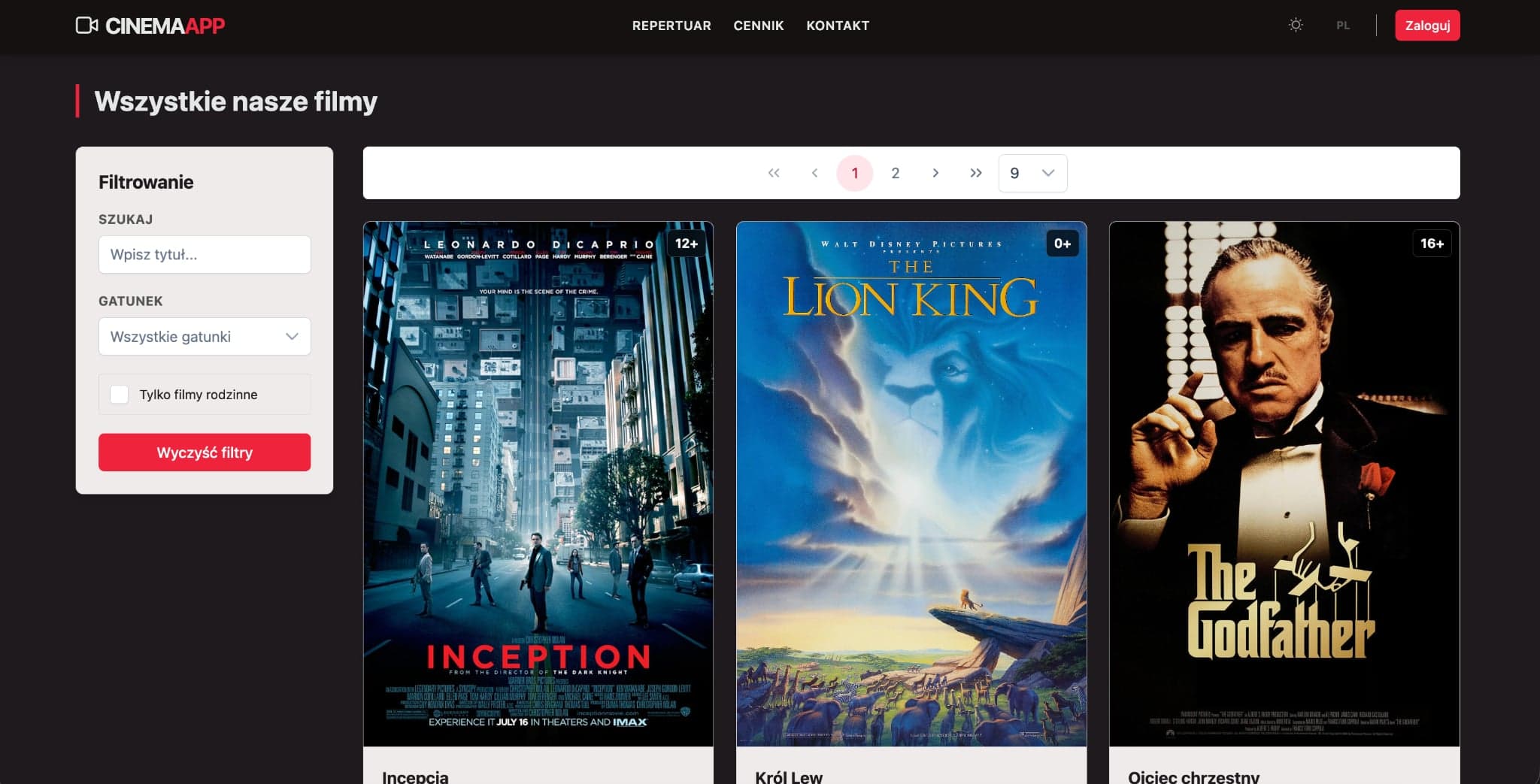This screenshot has width=1540, height=784.
Task: Click the 12+ age badge on Inception
Action: point(686,244)
